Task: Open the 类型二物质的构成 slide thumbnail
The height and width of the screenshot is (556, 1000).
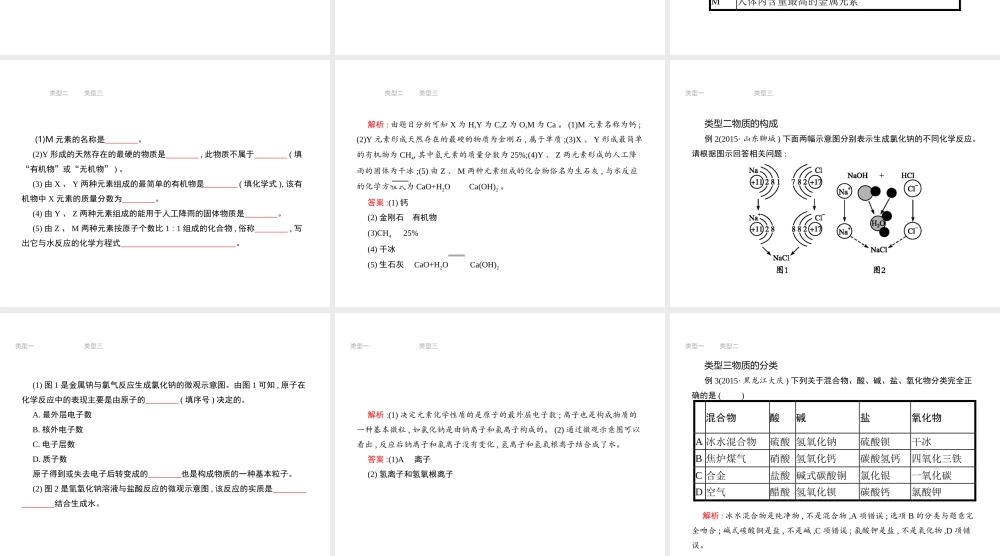Action: pos(835,184)
